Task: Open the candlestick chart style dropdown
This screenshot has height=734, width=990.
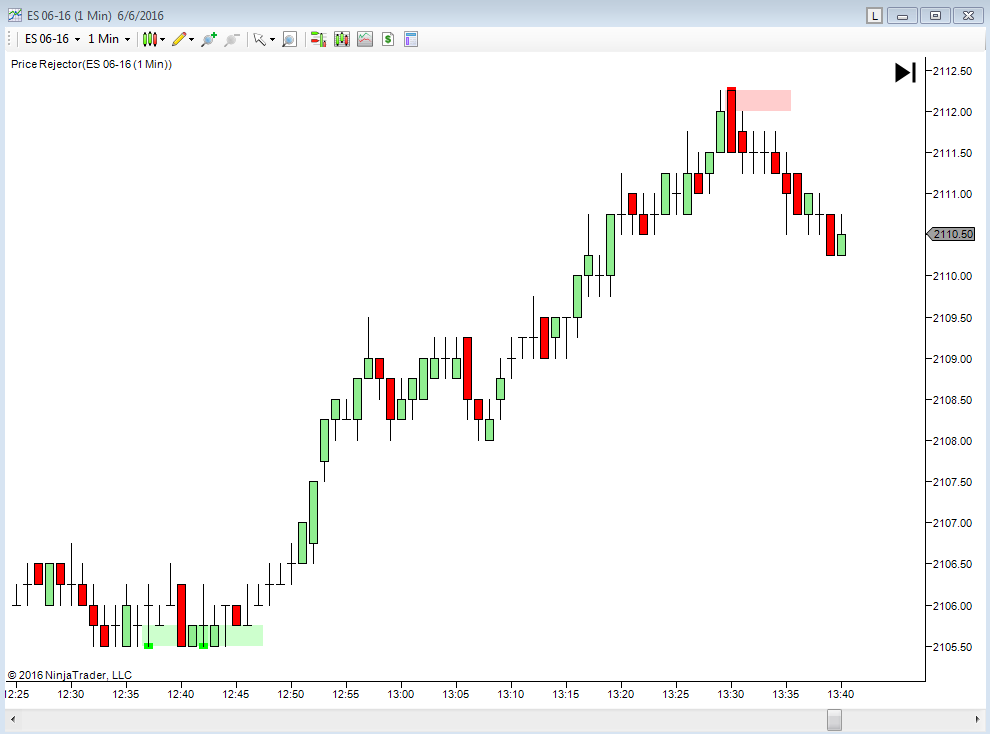Action: (x=153, y=39)
